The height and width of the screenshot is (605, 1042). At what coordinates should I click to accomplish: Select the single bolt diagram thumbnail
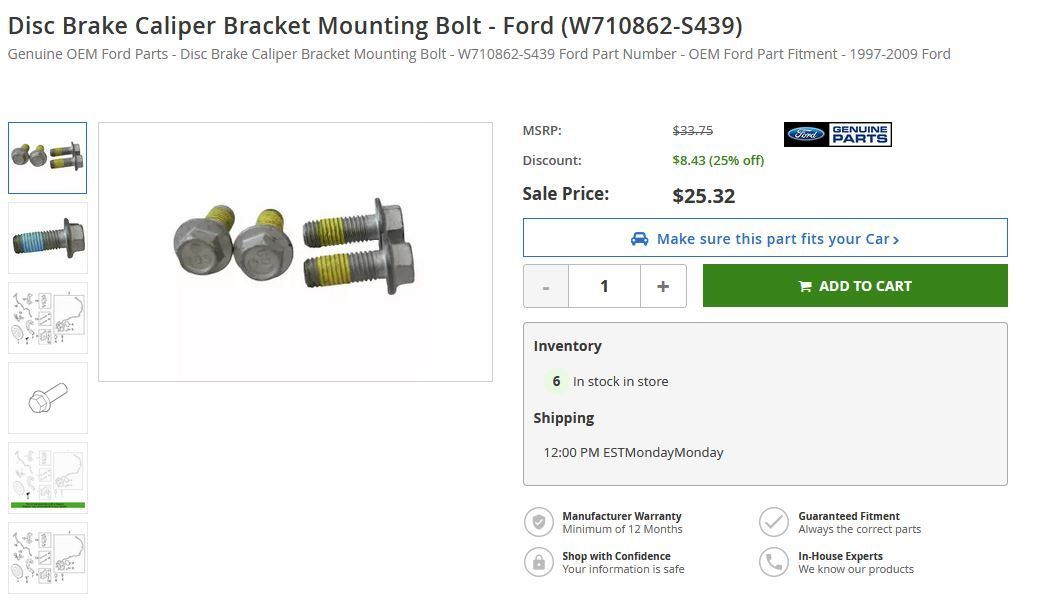pyautogui.click(x=47, y=397)
